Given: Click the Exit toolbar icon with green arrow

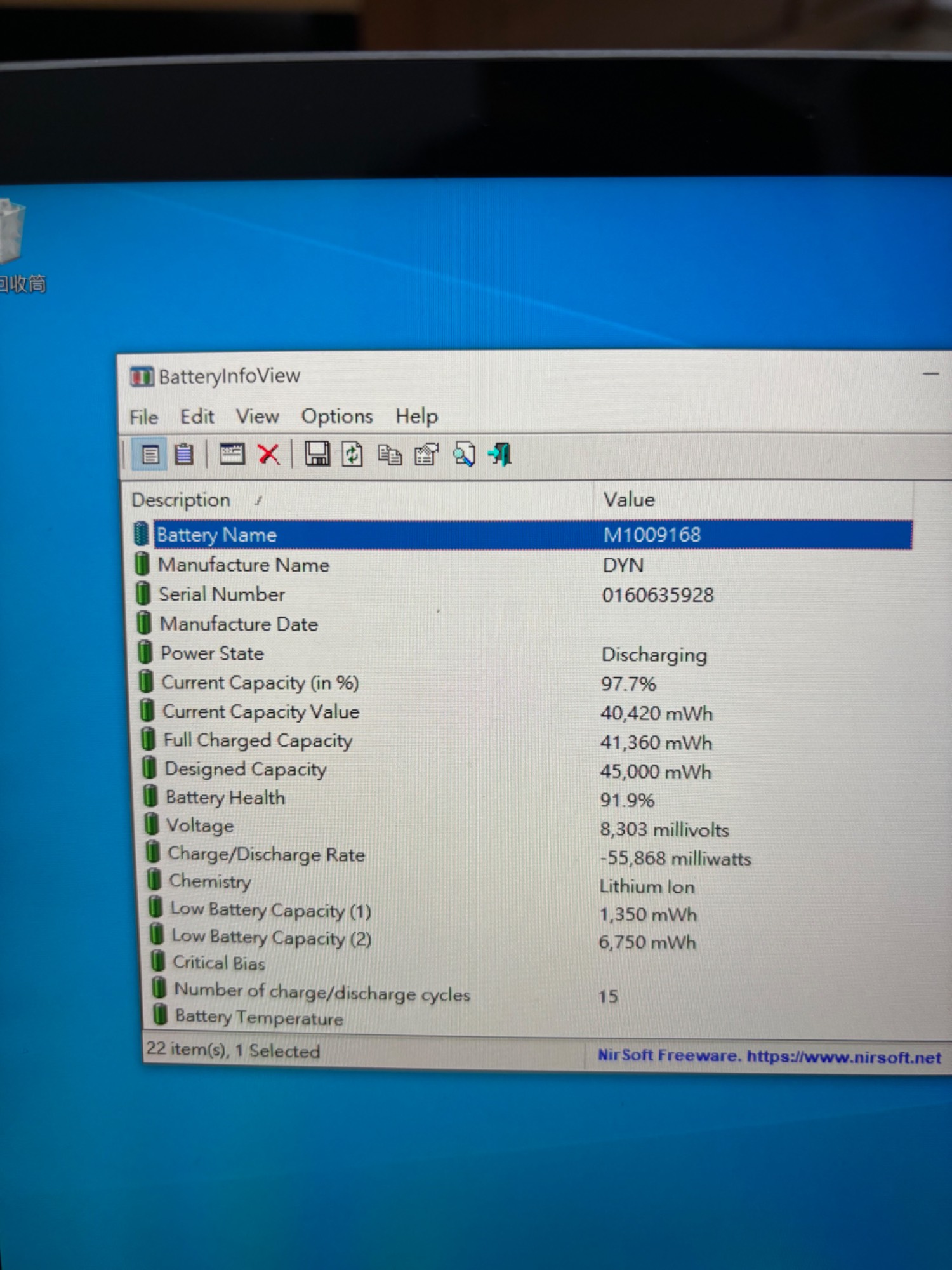Looking at the screenshot, I should 500,455.
